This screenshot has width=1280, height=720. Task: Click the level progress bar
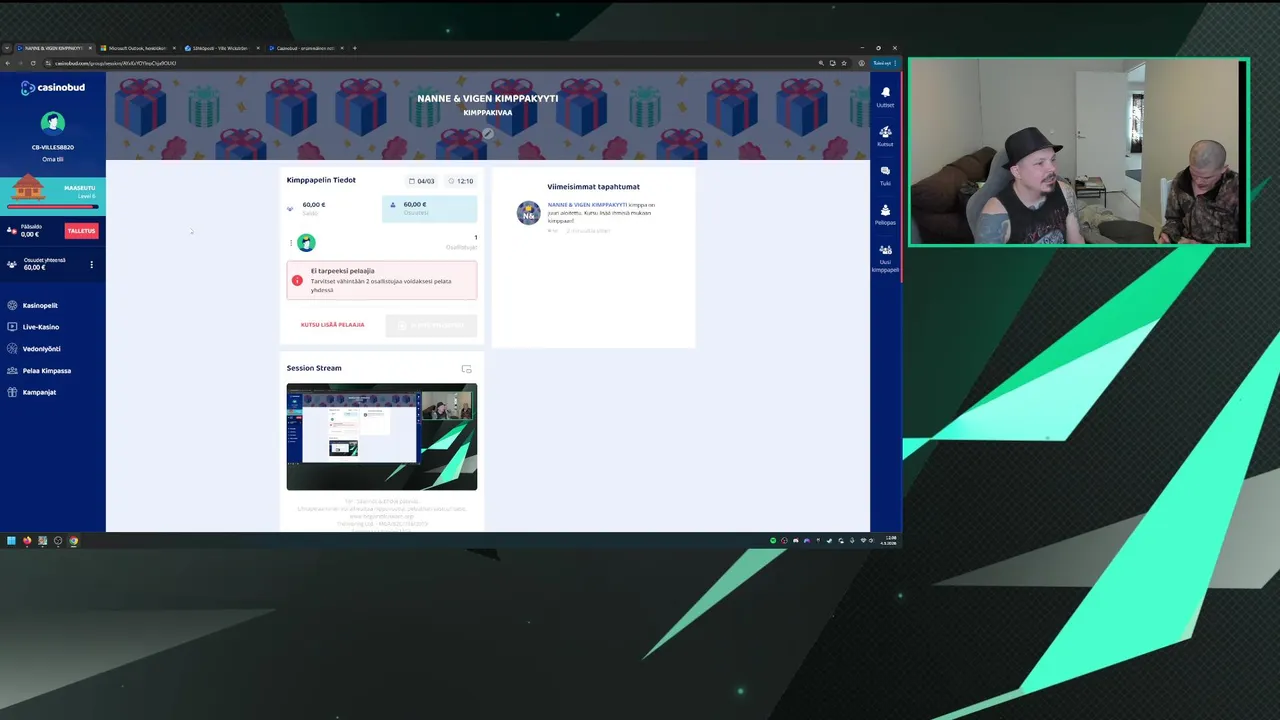coord(53,207)
